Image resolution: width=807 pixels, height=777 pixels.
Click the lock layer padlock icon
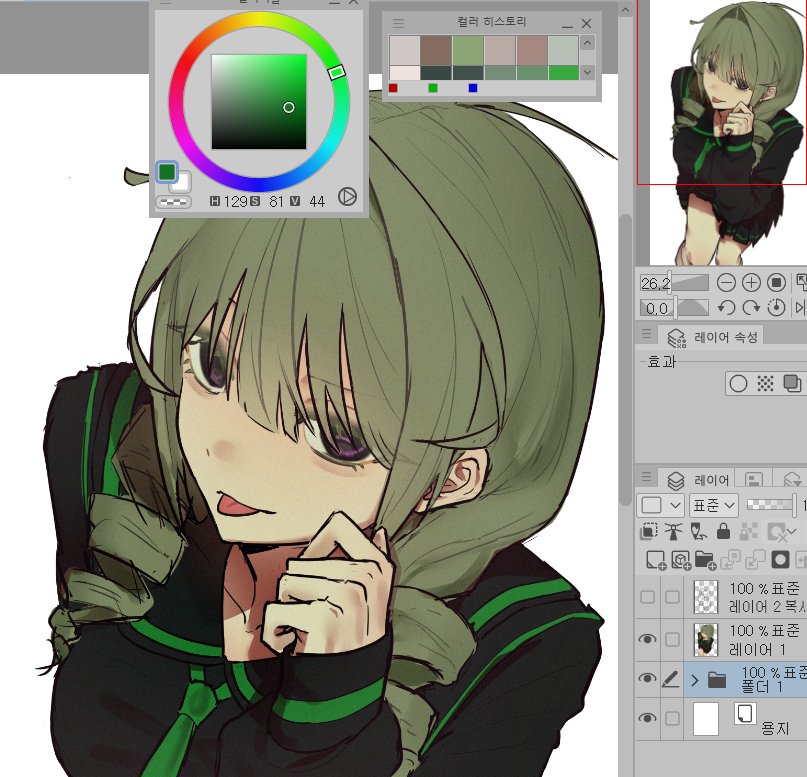723,531
